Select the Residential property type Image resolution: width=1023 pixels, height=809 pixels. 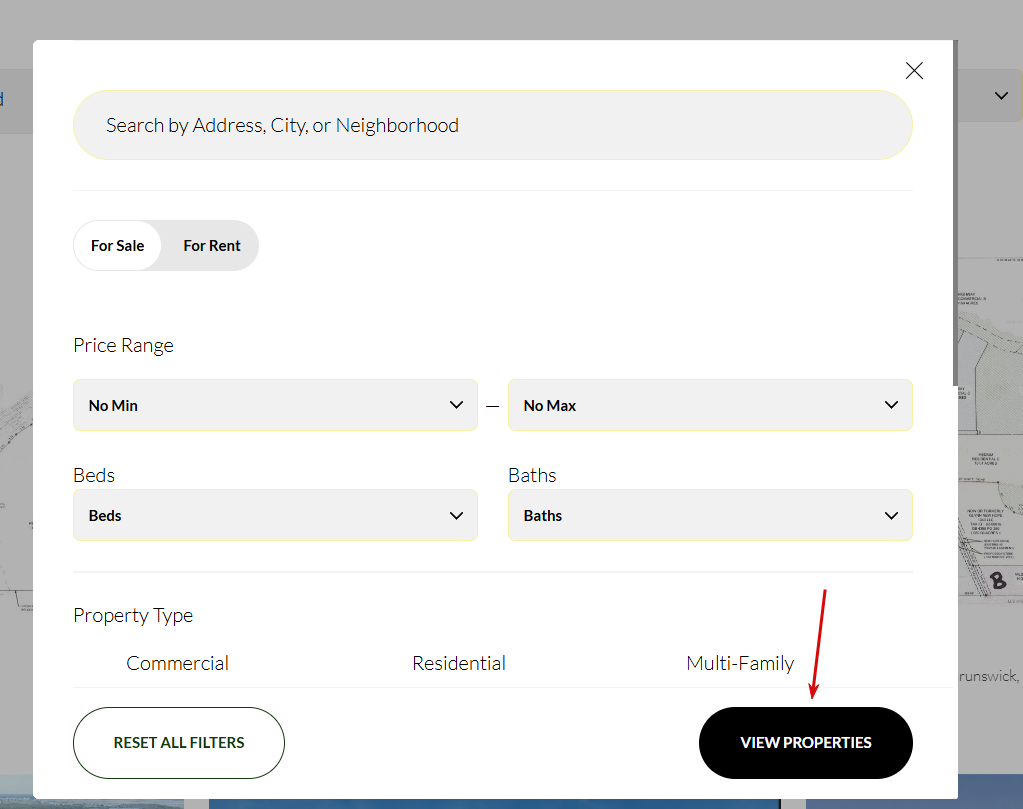click(459, 663)
